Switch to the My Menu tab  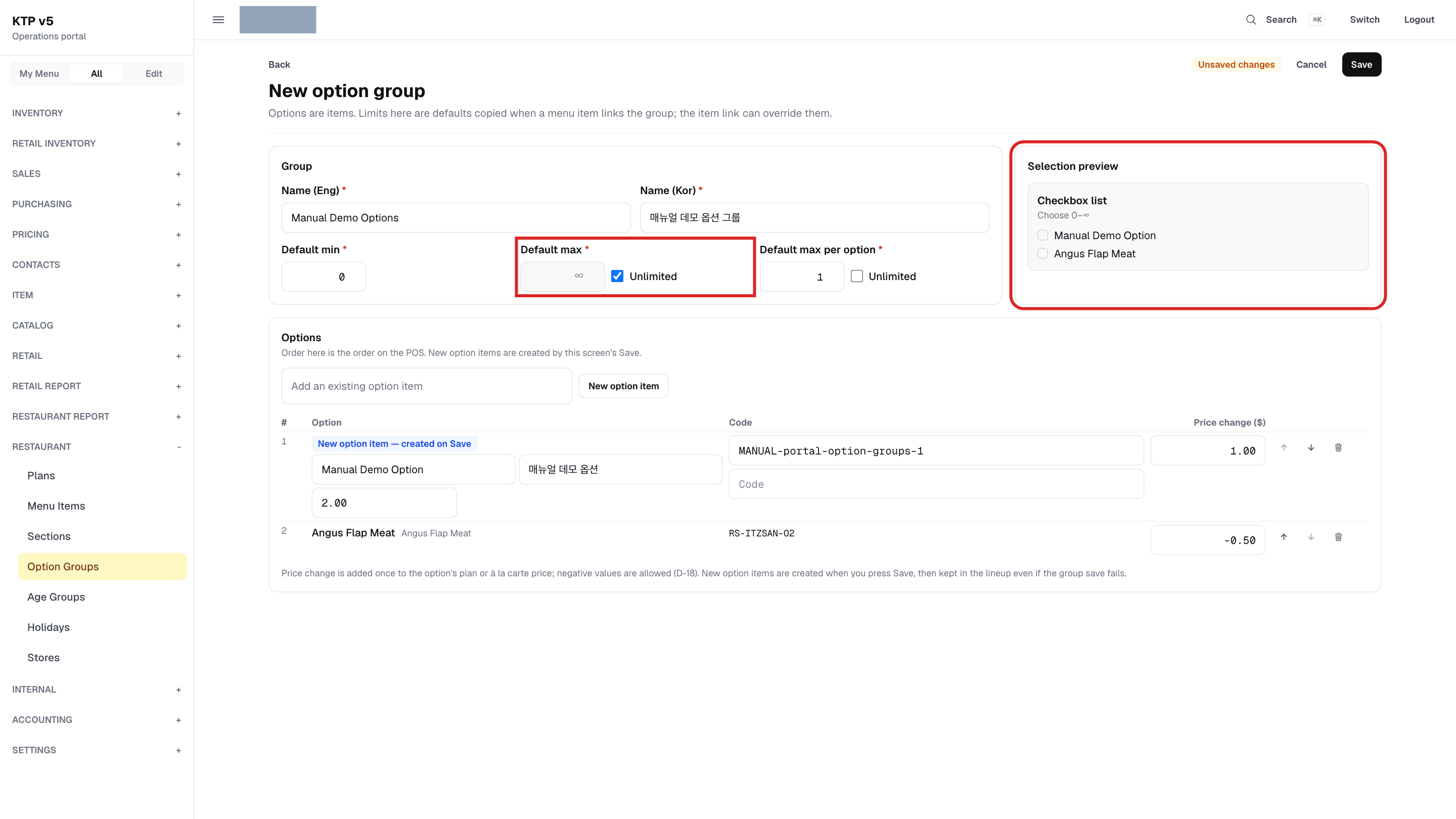click(39, 73)
